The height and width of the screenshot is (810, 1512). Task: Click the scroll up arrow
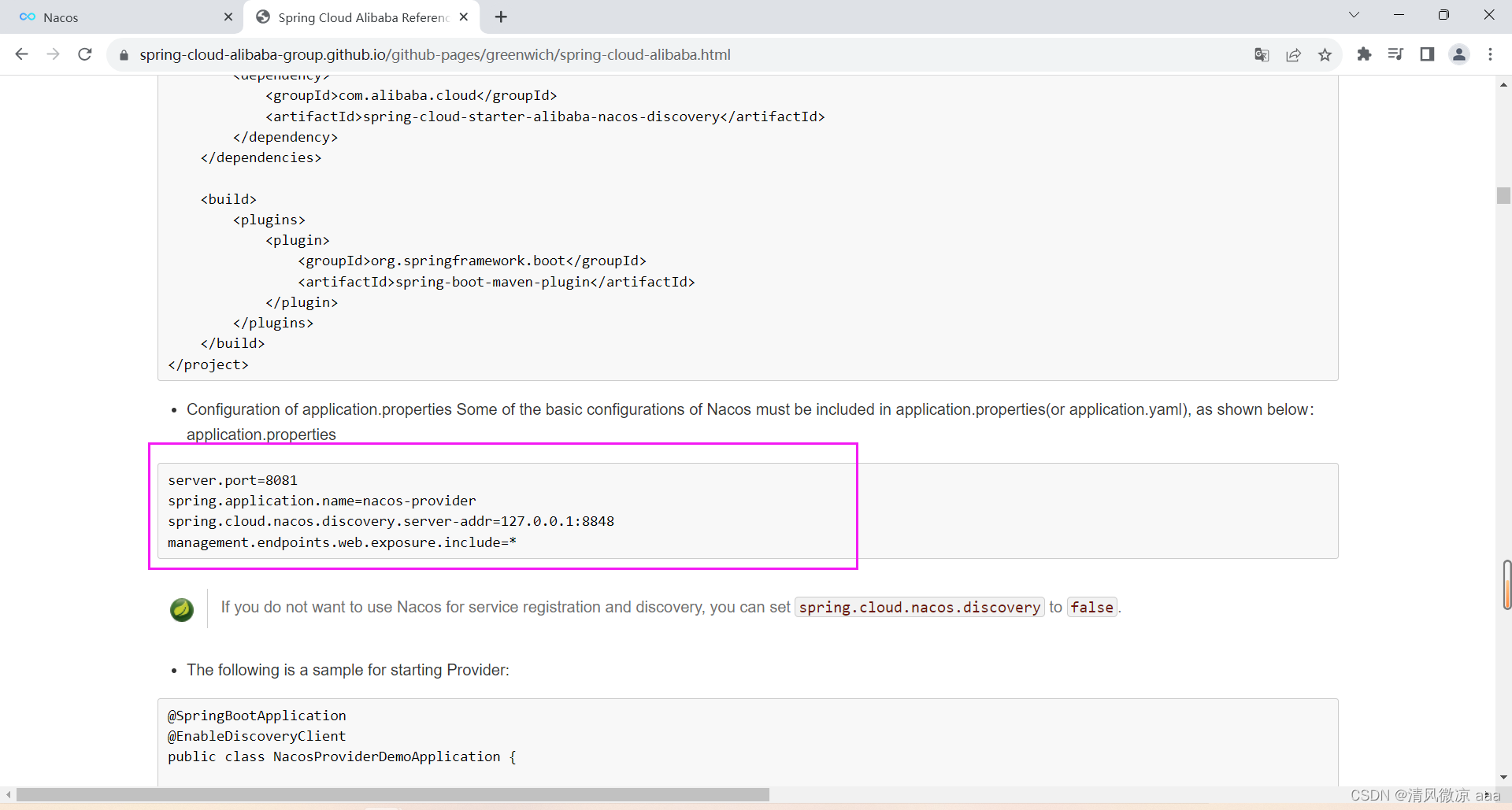(x=1503, y=84)
